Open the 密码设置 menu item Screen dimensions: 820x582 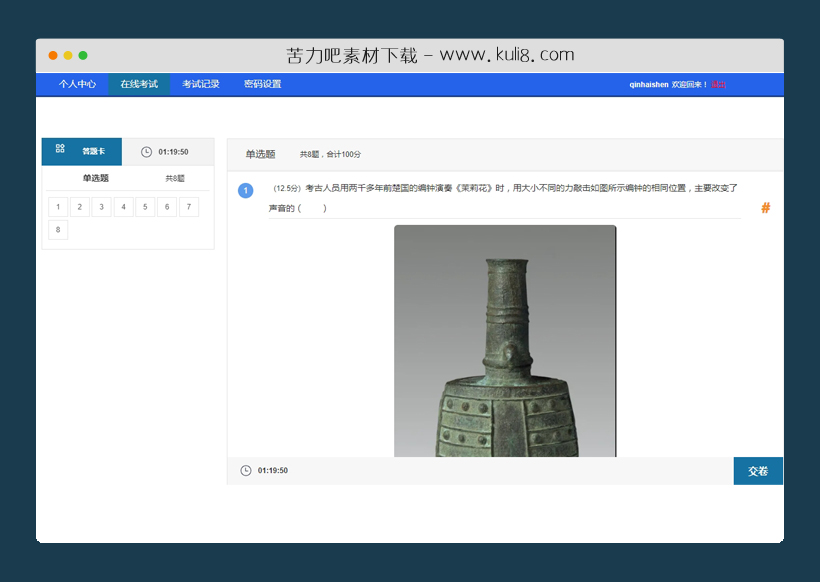(262, 84)
